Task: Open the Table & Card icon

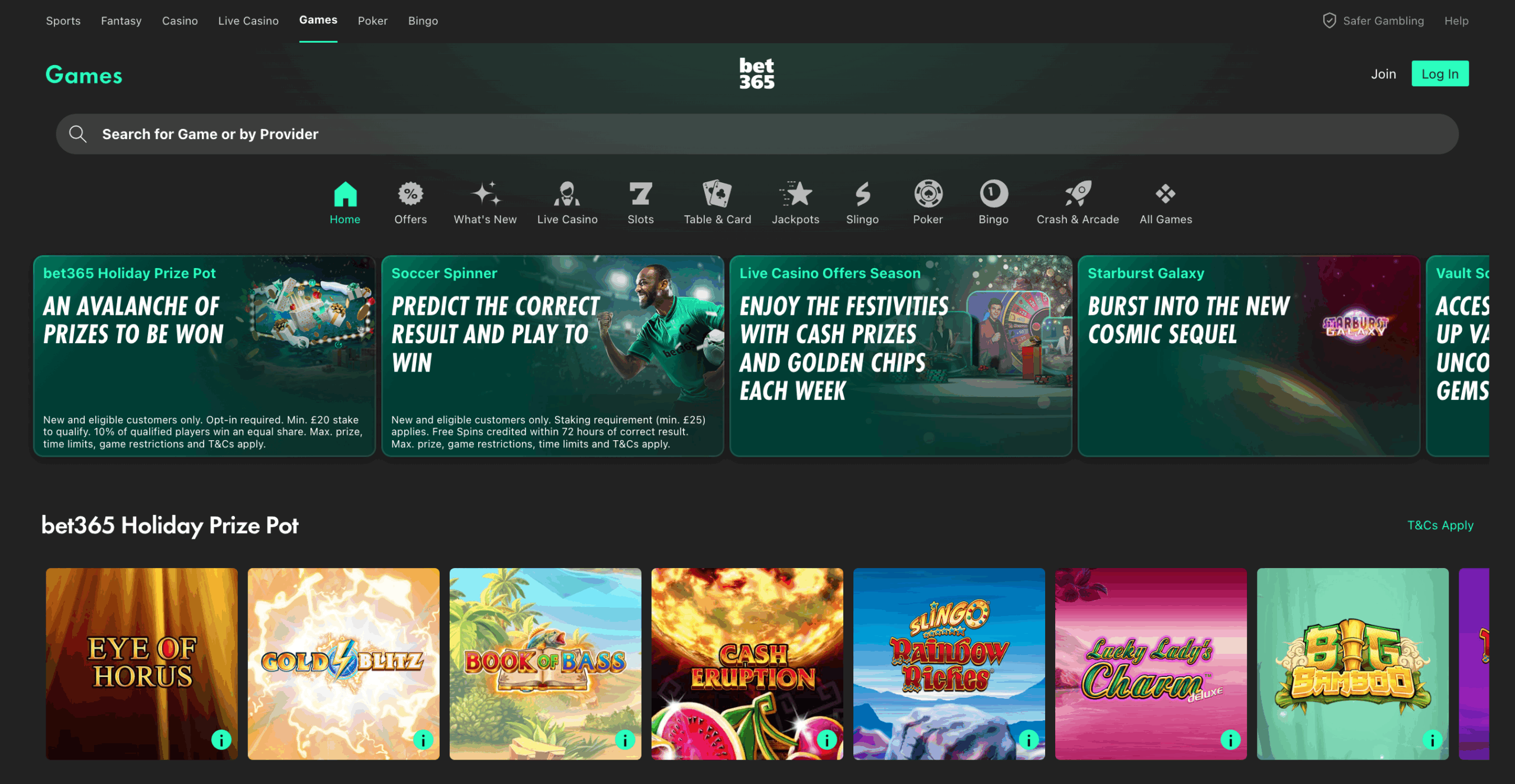Action: point(717,194)
